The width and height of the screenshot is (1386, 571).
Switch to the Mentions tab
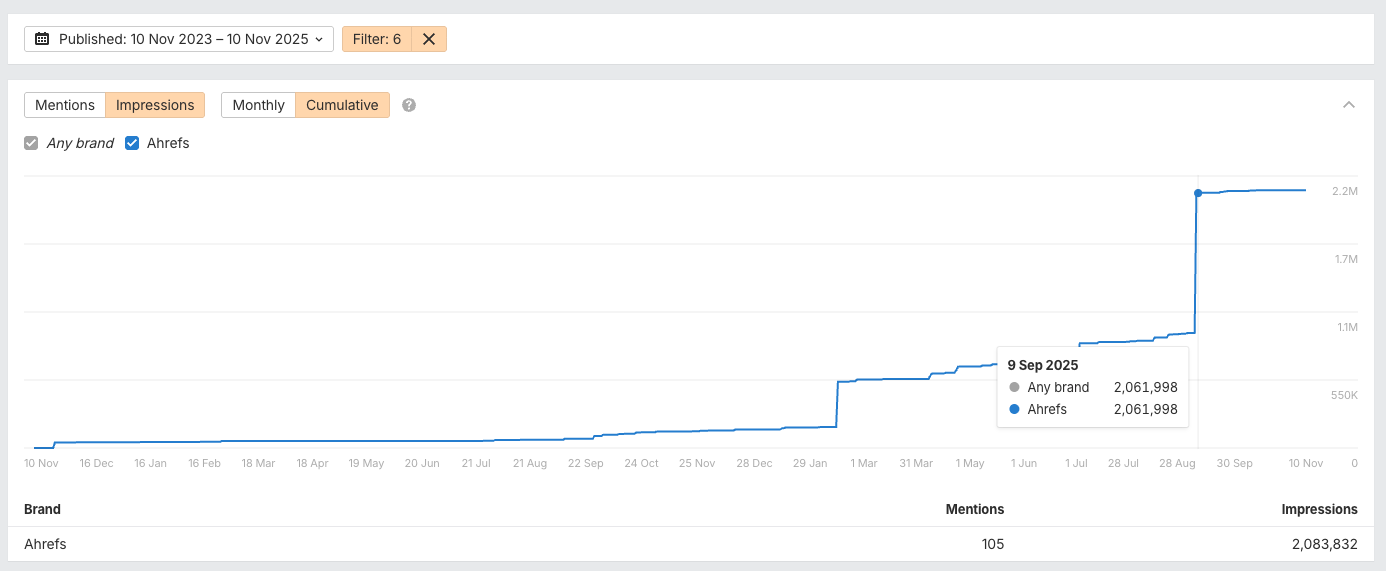(x=65, y=105)
